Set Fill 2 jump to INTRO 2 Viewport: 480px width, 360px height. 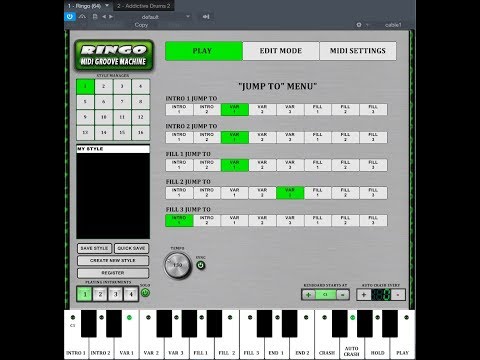207,193
